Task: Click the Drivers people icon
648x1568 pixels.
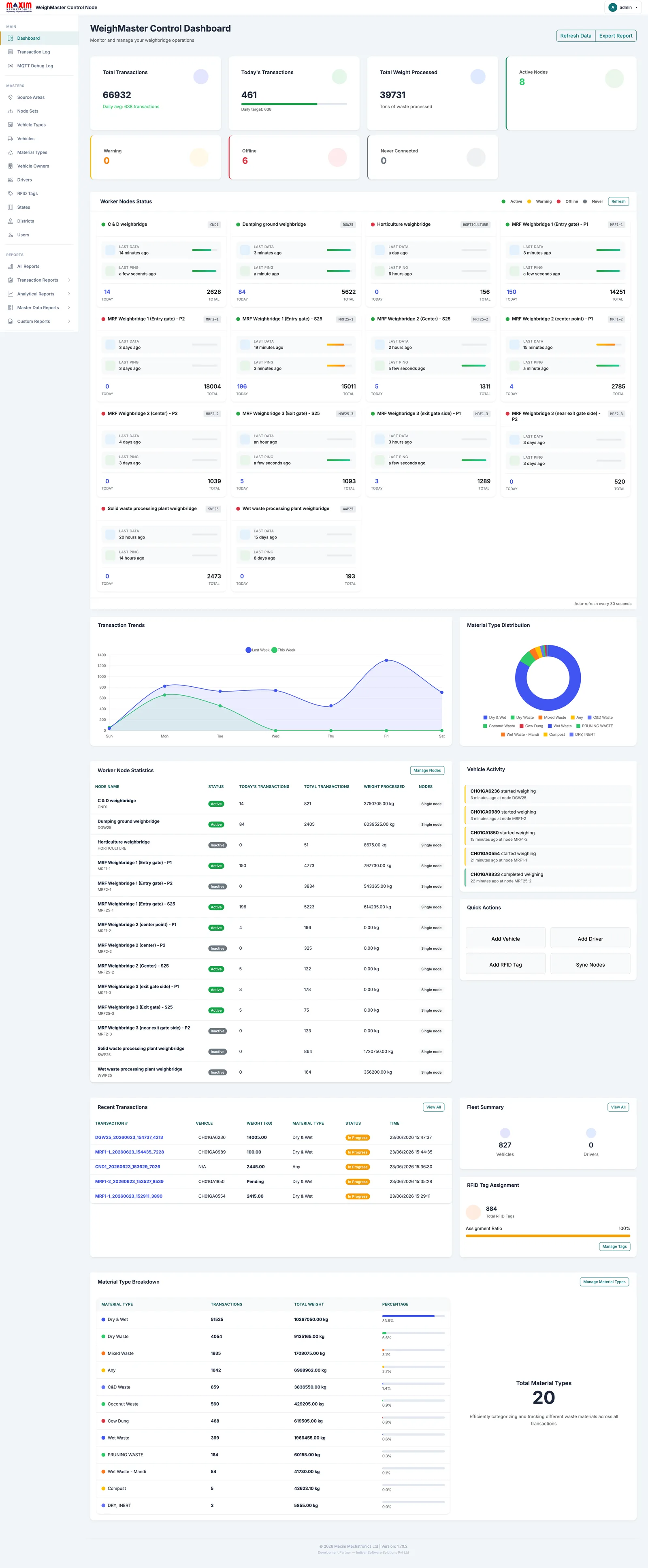Action: (11, 179)
